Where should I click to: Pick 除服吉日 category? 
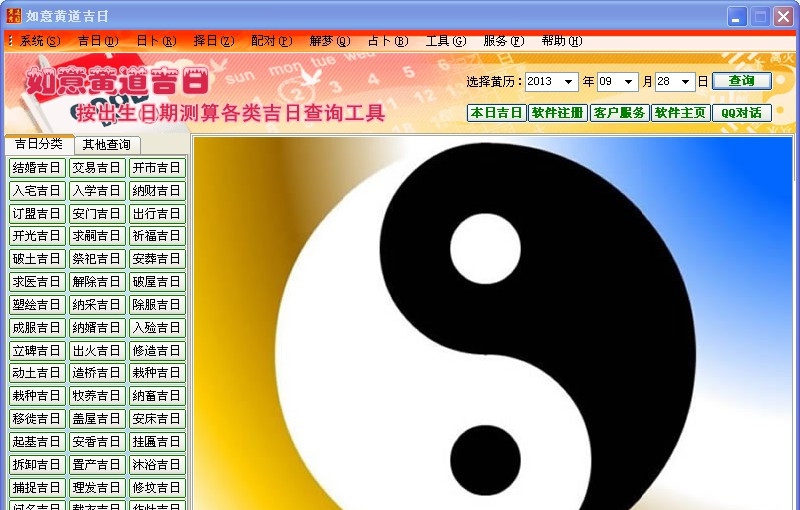pyautogui.click(x=157, y=304)
